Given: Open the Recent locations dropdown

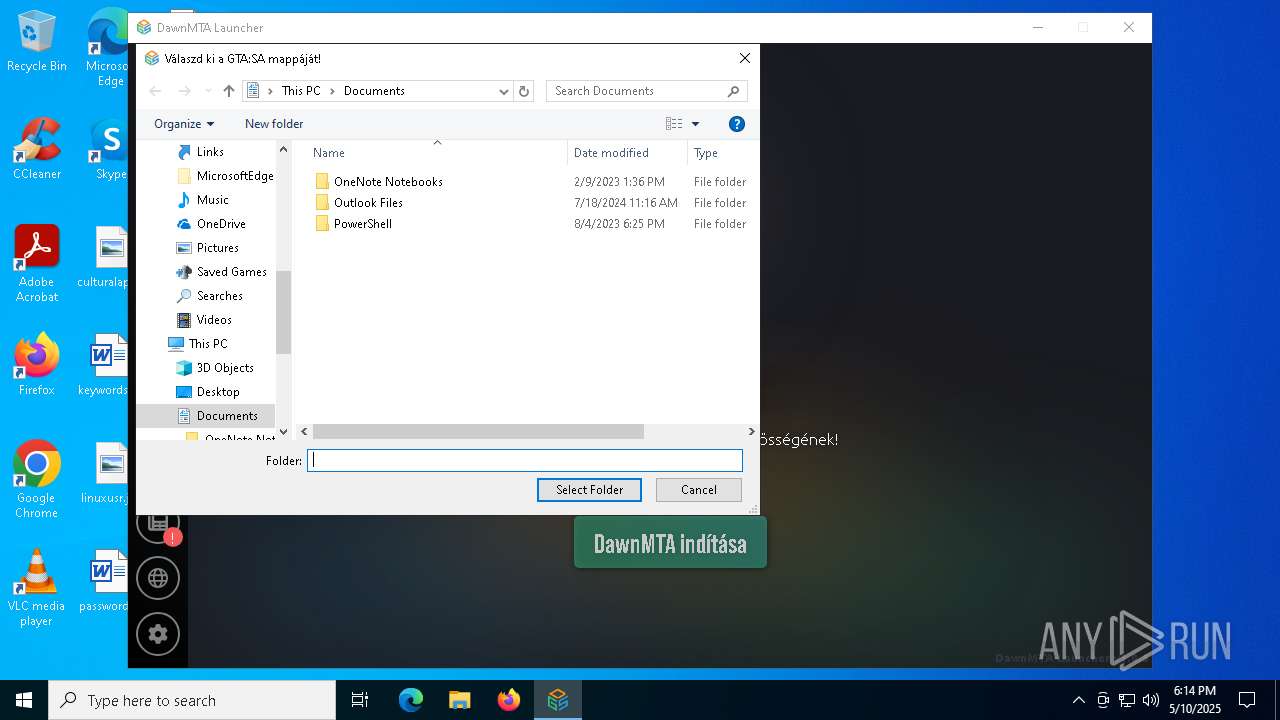Looking at the screenshot, I should tap(208, 91).
